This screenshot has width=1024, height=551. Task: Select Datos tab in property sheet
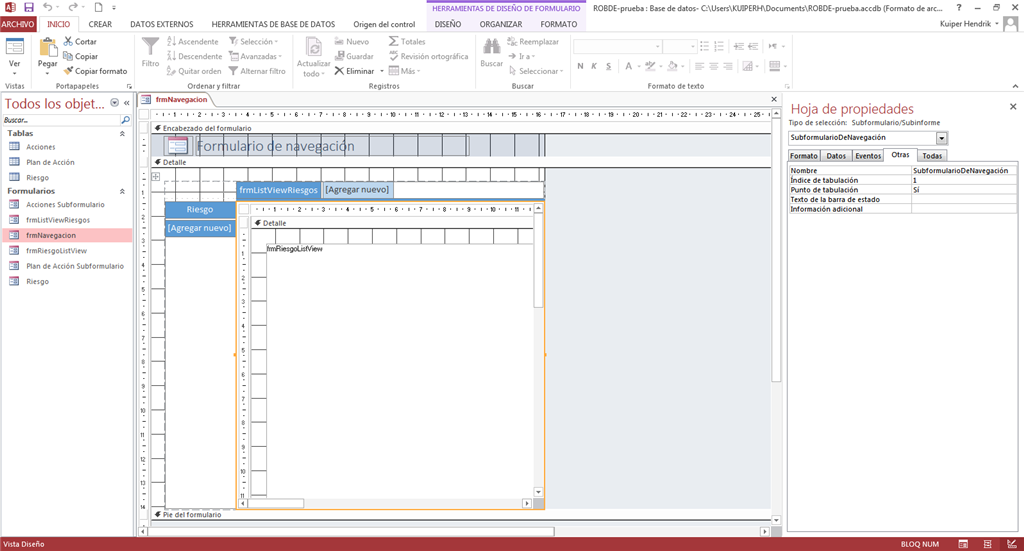[836, 155]
